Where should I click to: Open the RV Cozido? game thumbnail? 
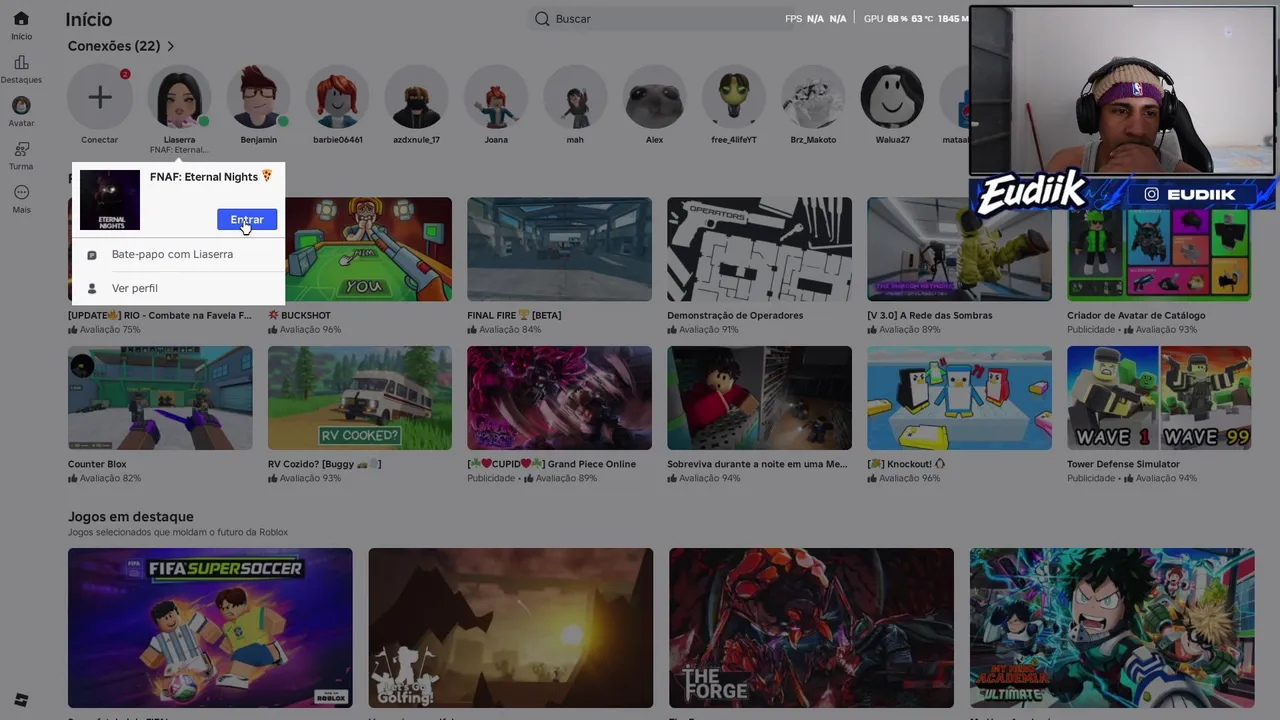point(360,398)
